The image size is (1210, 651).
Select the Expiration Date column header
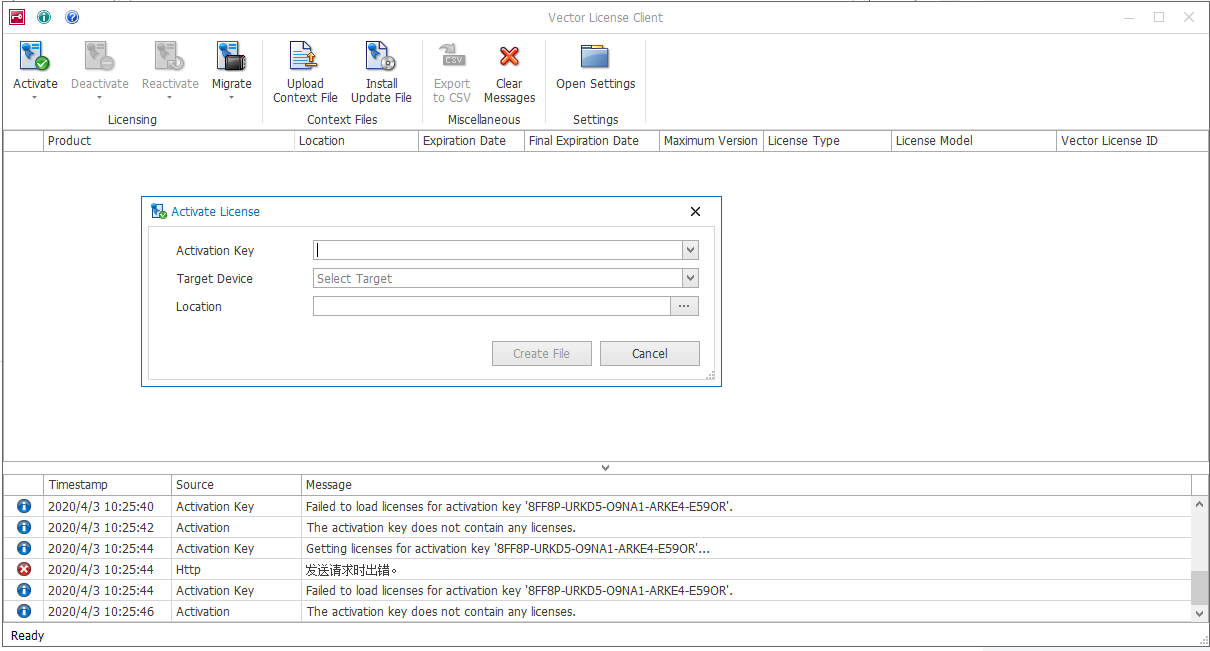471,140
